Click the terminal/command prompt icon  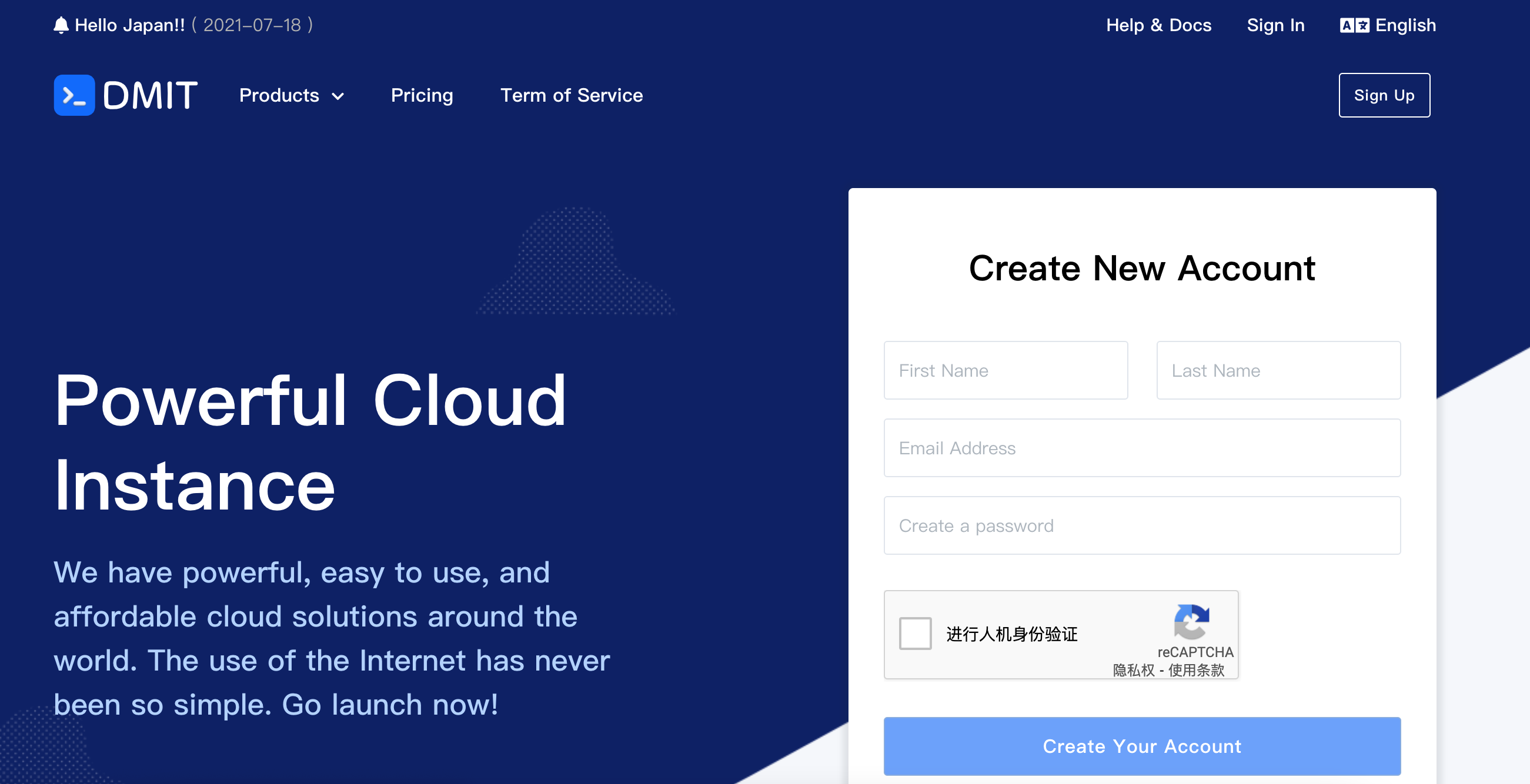point(75,95)
